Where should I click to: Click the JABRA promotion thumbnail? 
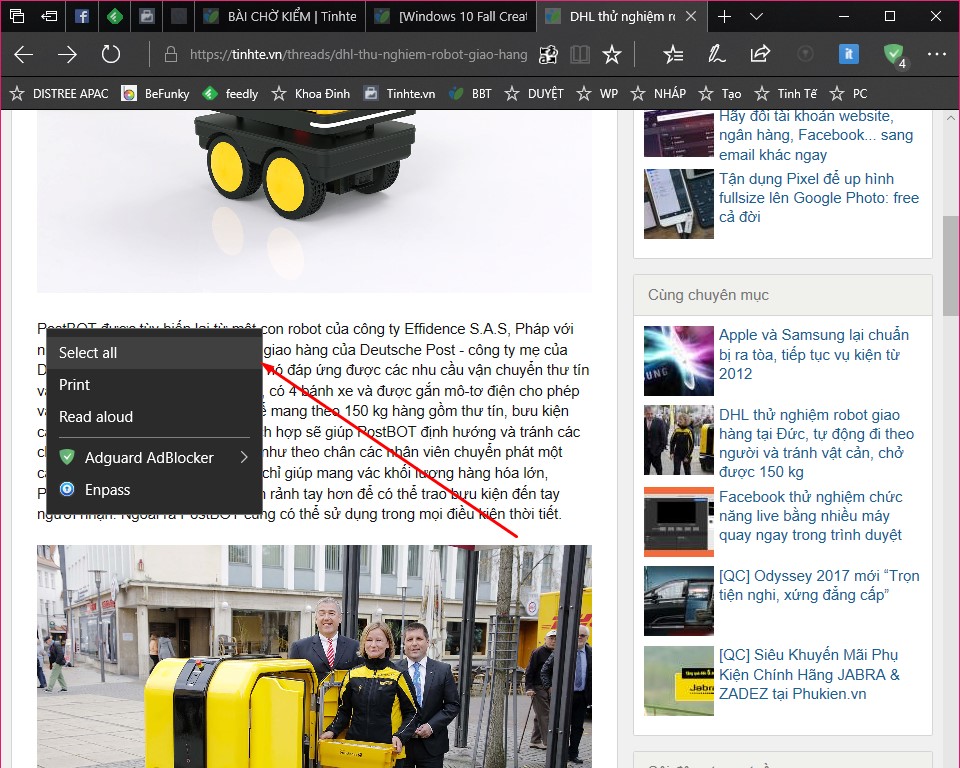pos(678,680)
